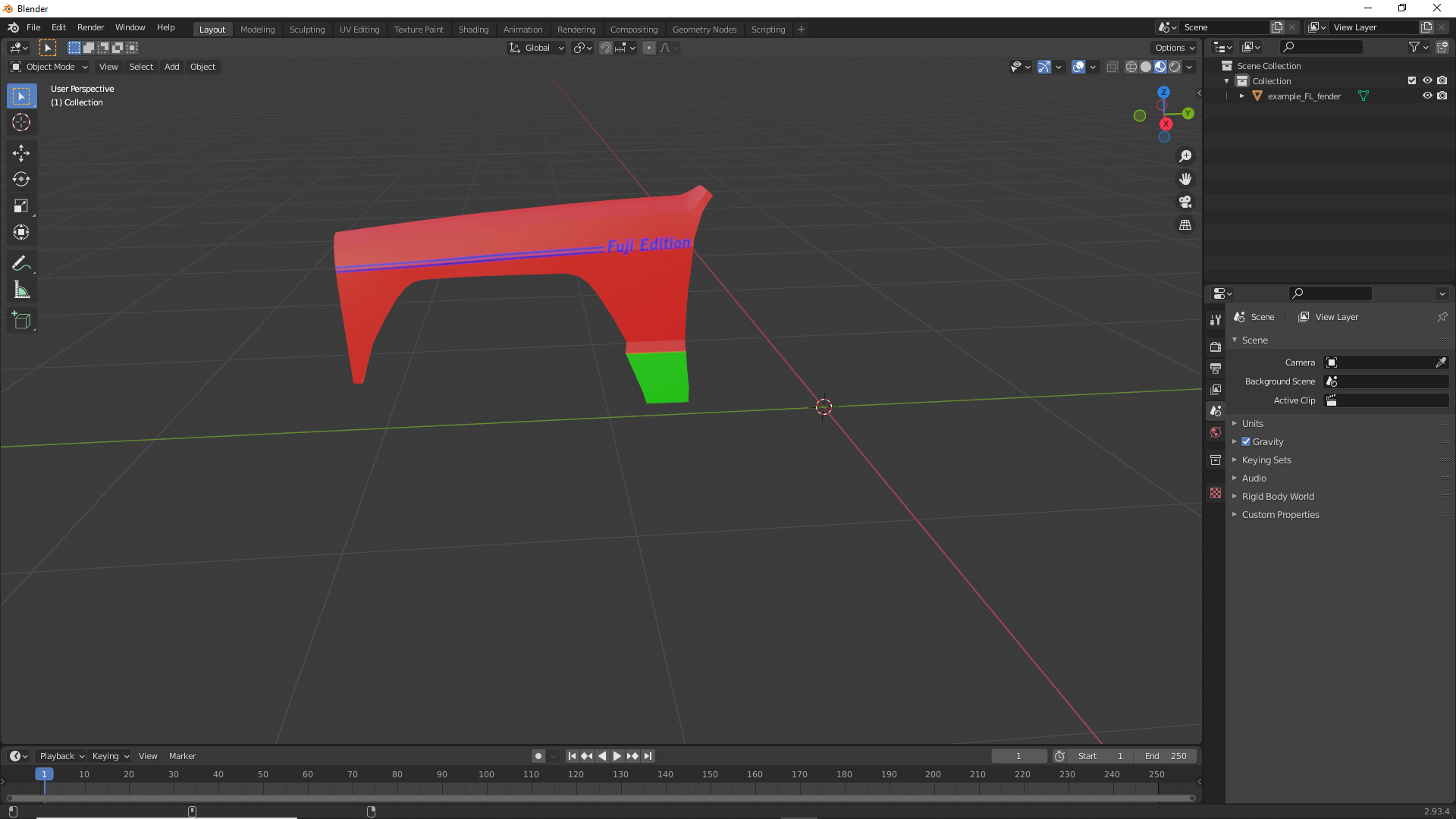This screenshot has width=1456, height=819.
Task: Open the viewport Add menu
Action: (x=172, y=67)
